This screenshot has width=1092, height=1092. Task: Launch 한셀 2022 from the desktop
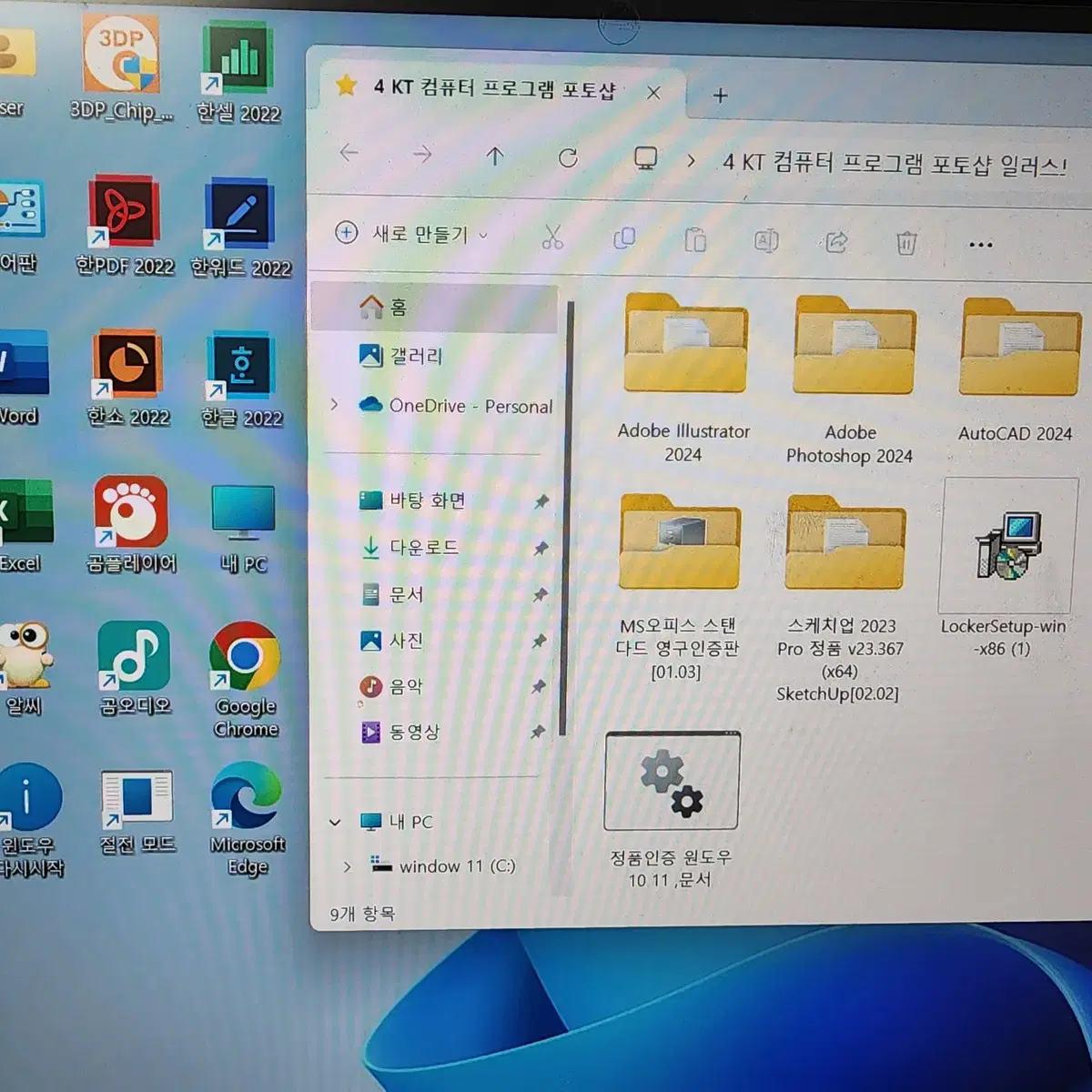click(x=238, y=73)
